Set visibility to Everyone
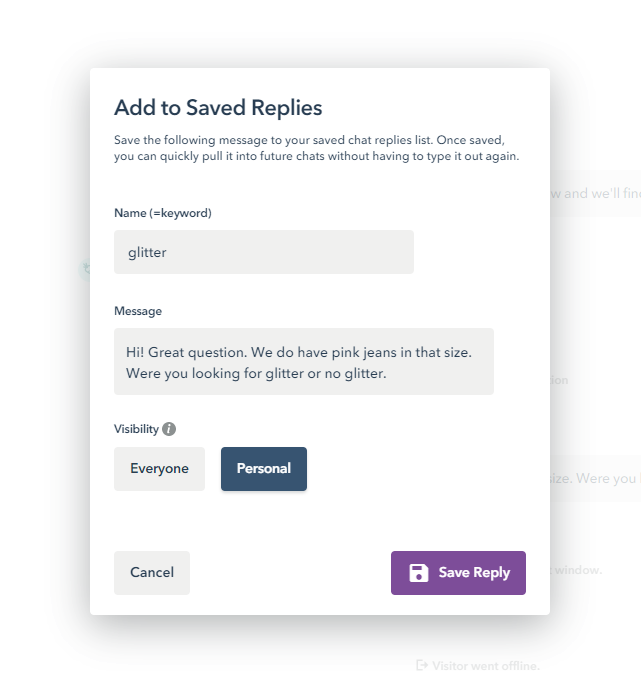Screen dimensions: 641x683 (x=159, y=469)
